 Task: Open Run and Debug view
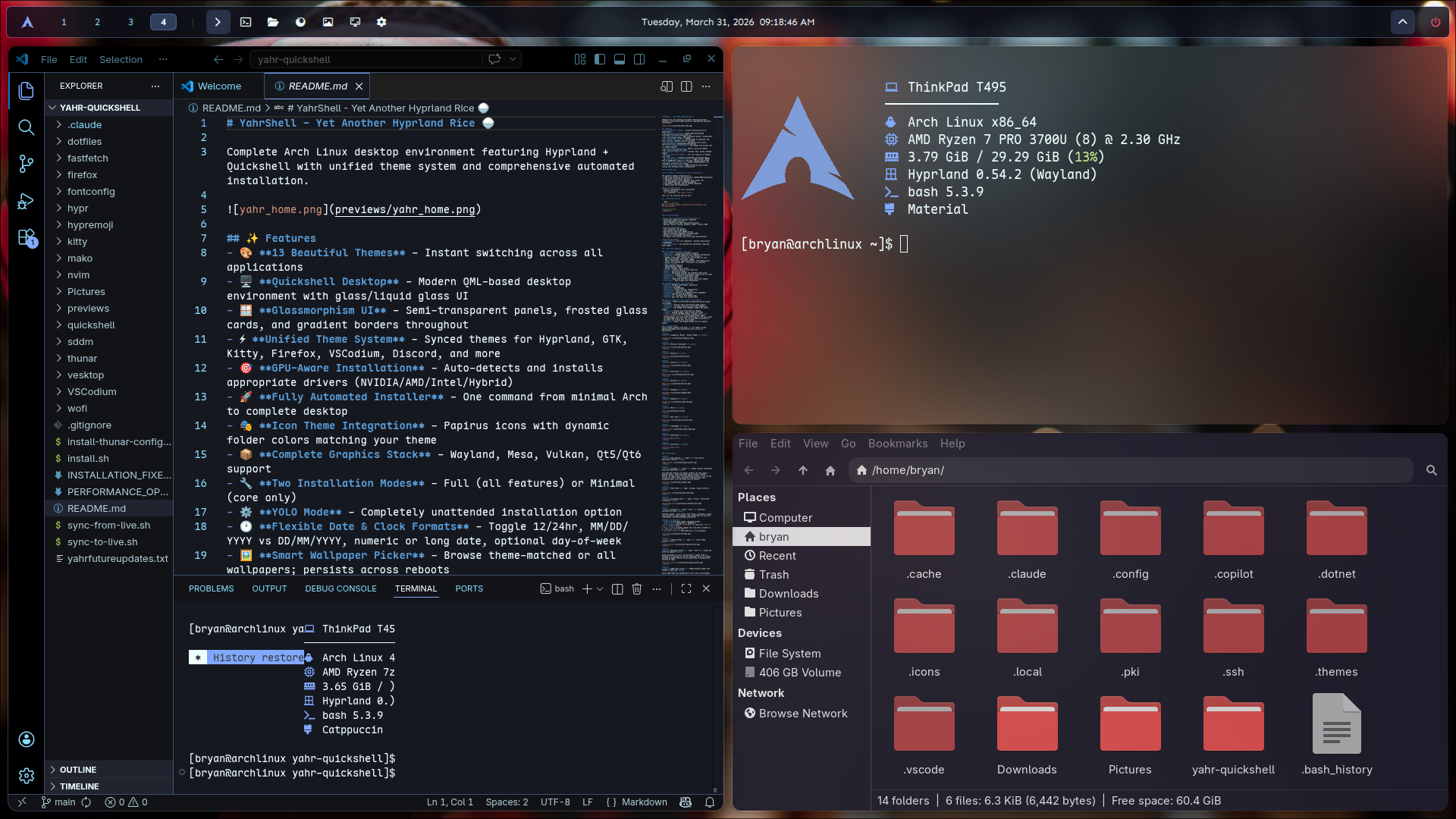(x=26, y=201)
